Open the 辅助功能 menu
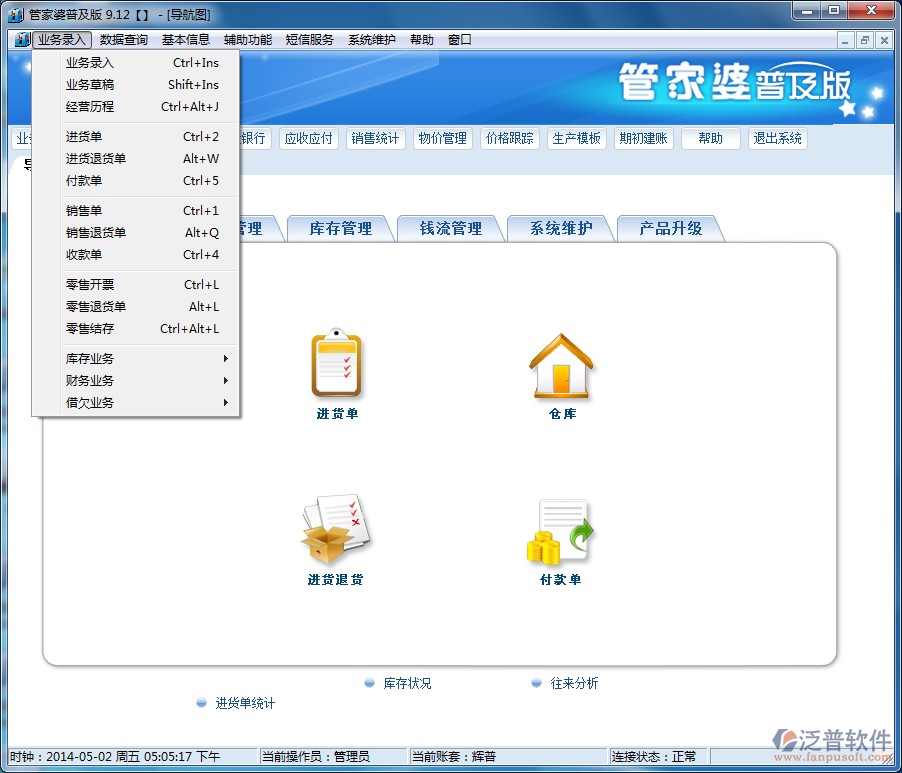902x773 pixels. [x=248, y=40]
